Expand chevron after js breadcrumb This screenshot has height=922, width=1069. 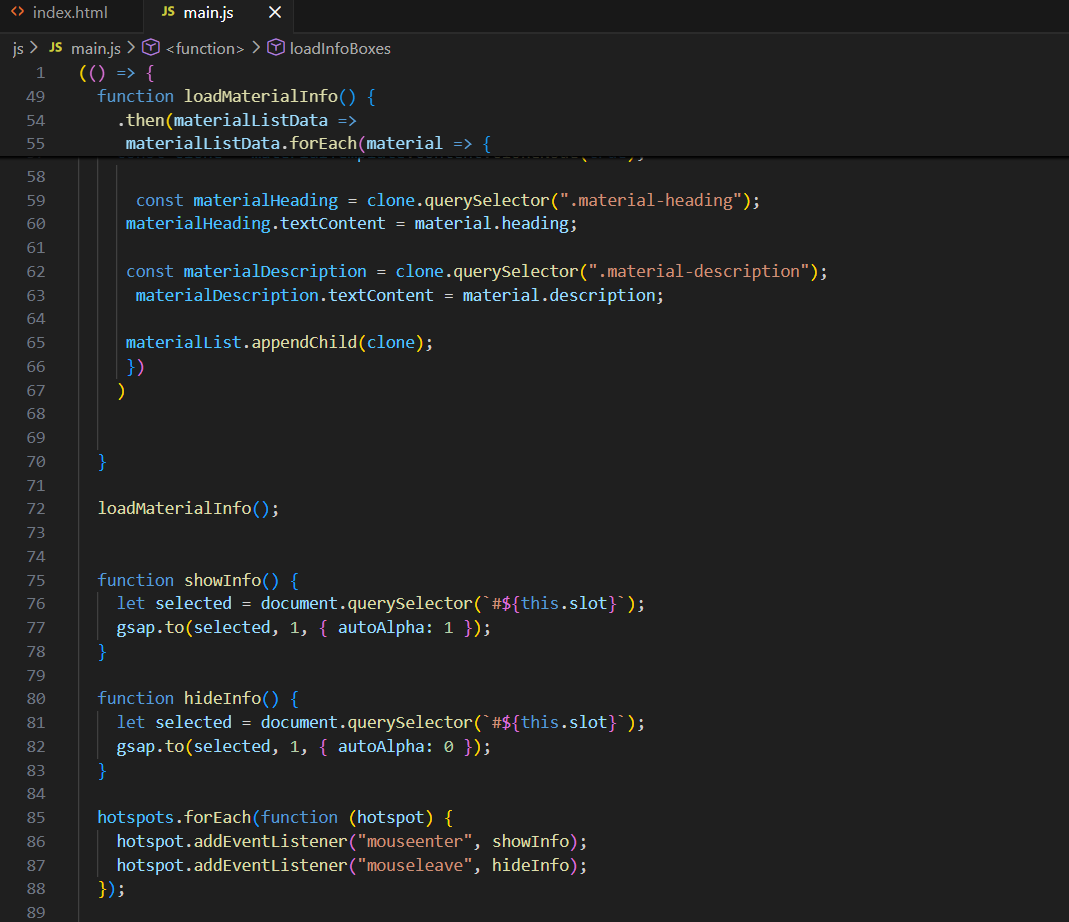click(x=33, y=48)
